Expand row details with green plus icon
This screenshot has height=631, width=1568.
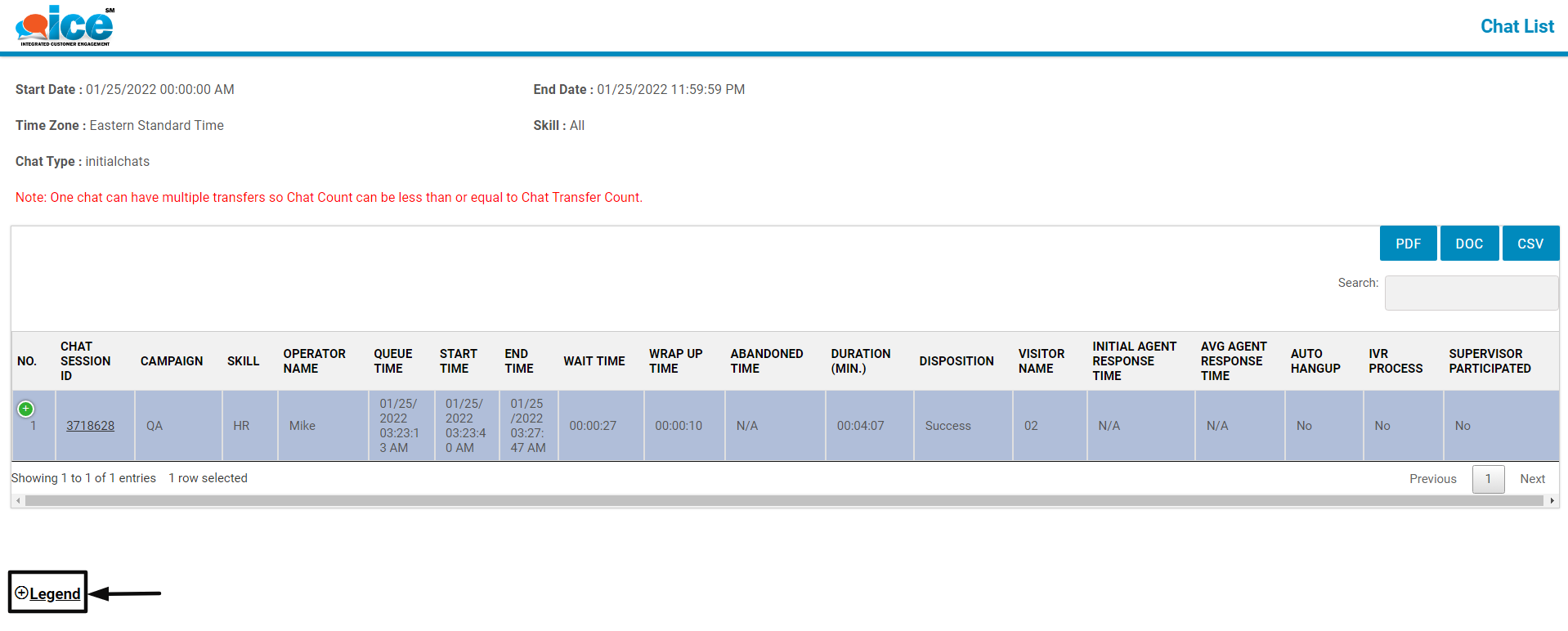pos(26,409)
